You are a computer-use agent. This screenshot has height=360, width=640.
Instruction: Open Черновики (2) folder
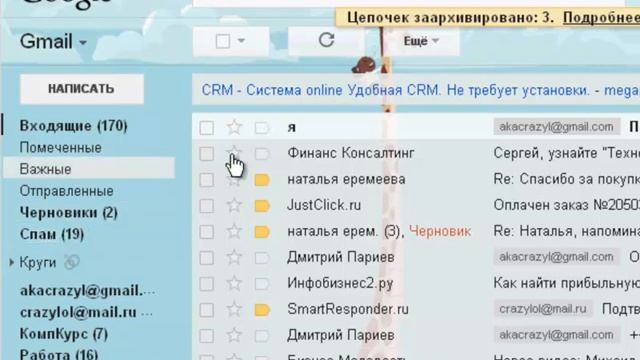(69, 212)
